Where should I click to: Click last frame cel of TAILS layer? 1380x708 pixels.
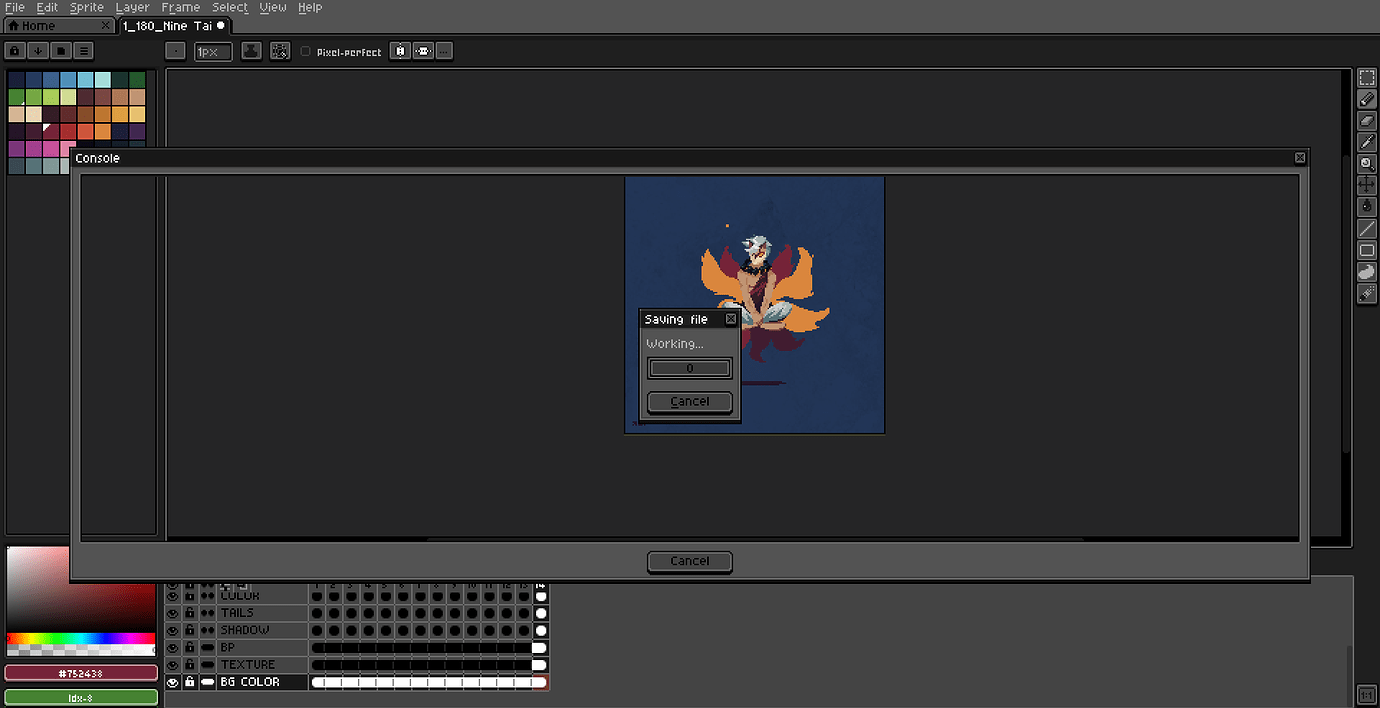pyautogui.click(x=541, y=613)
